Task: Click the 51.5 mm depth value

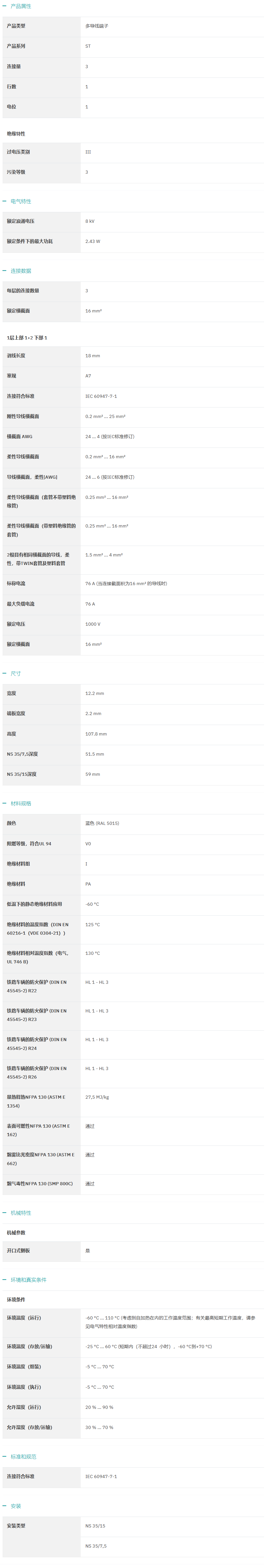Action: (x=95, y=754)
